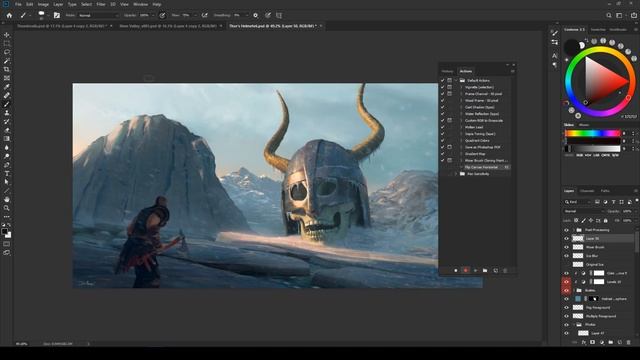Screen dimensions: 640x360
Task: Uncheck the Vignette (selection) action checkmark
Action: (442, 87)
